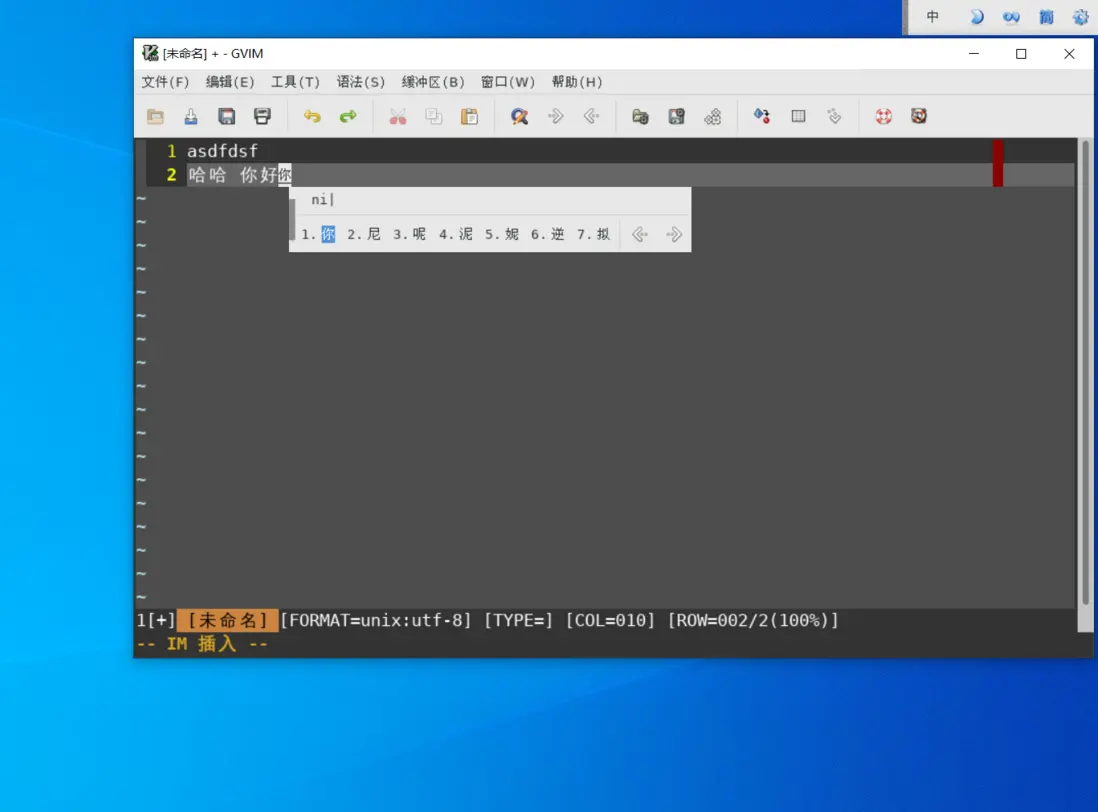Build tags with the table-like ctags icon
Screen dimensions: 1098x812
pos(798,116)
